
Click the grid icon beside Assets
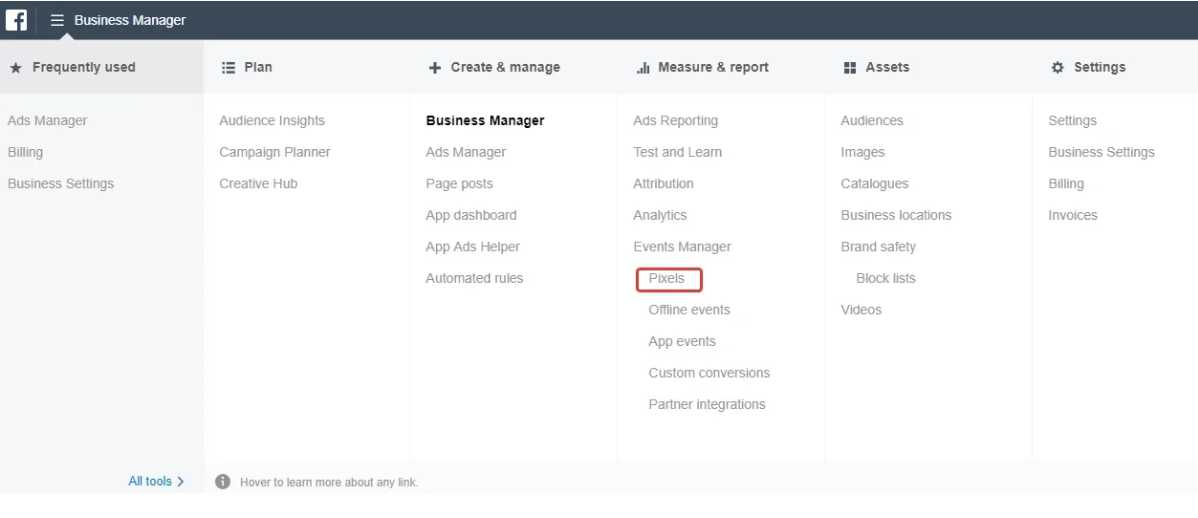tap(850, 67)
